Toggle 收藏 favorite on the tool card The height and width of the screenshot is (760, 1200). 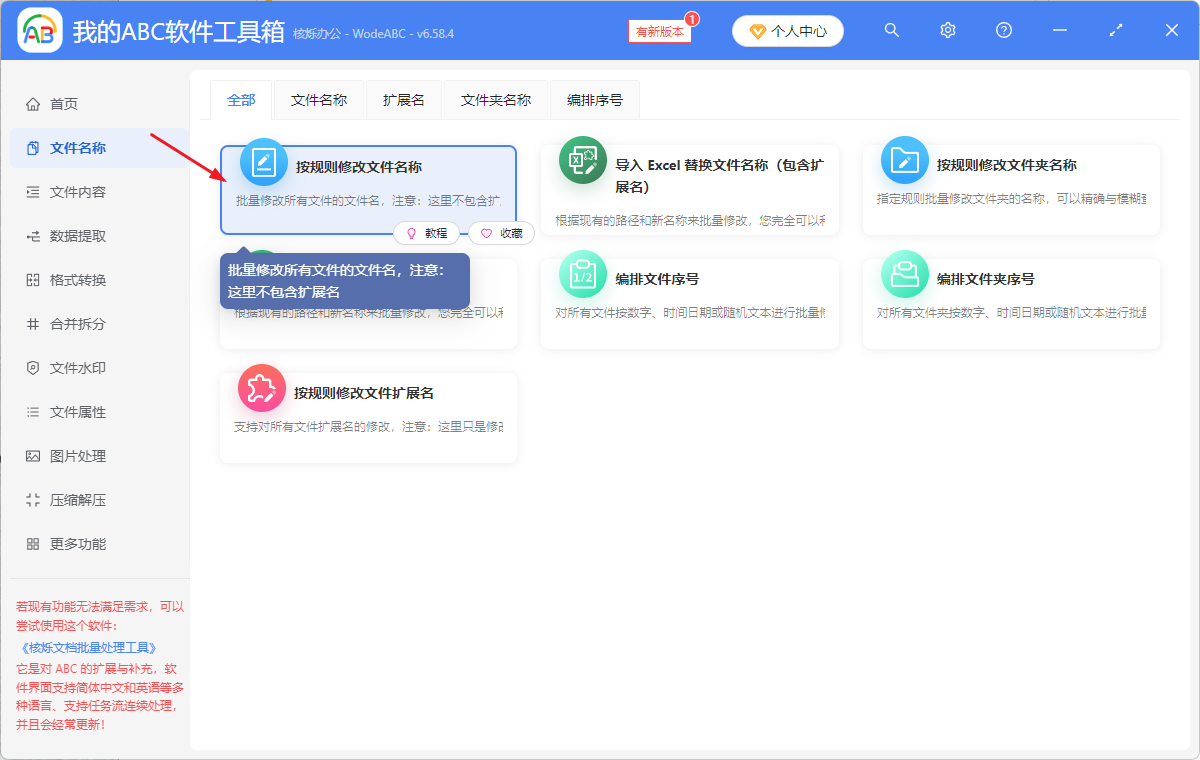[x=500, y=233]
